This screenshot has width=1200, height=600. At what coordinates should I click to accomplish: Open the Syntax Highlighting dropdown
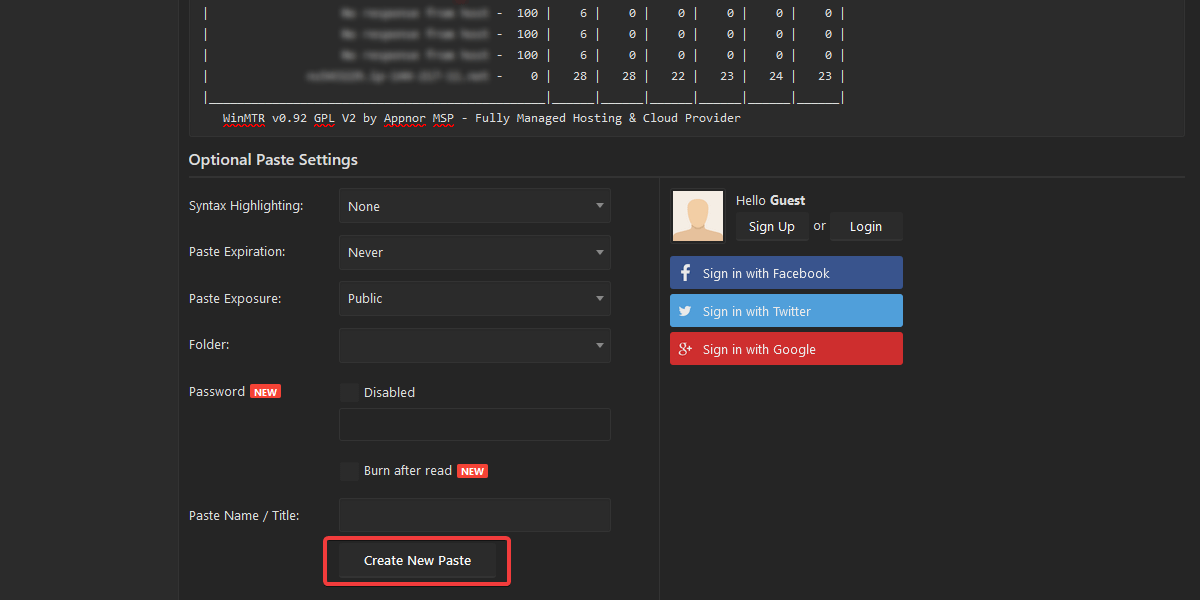pyautogui.click(x=475, y=206)
